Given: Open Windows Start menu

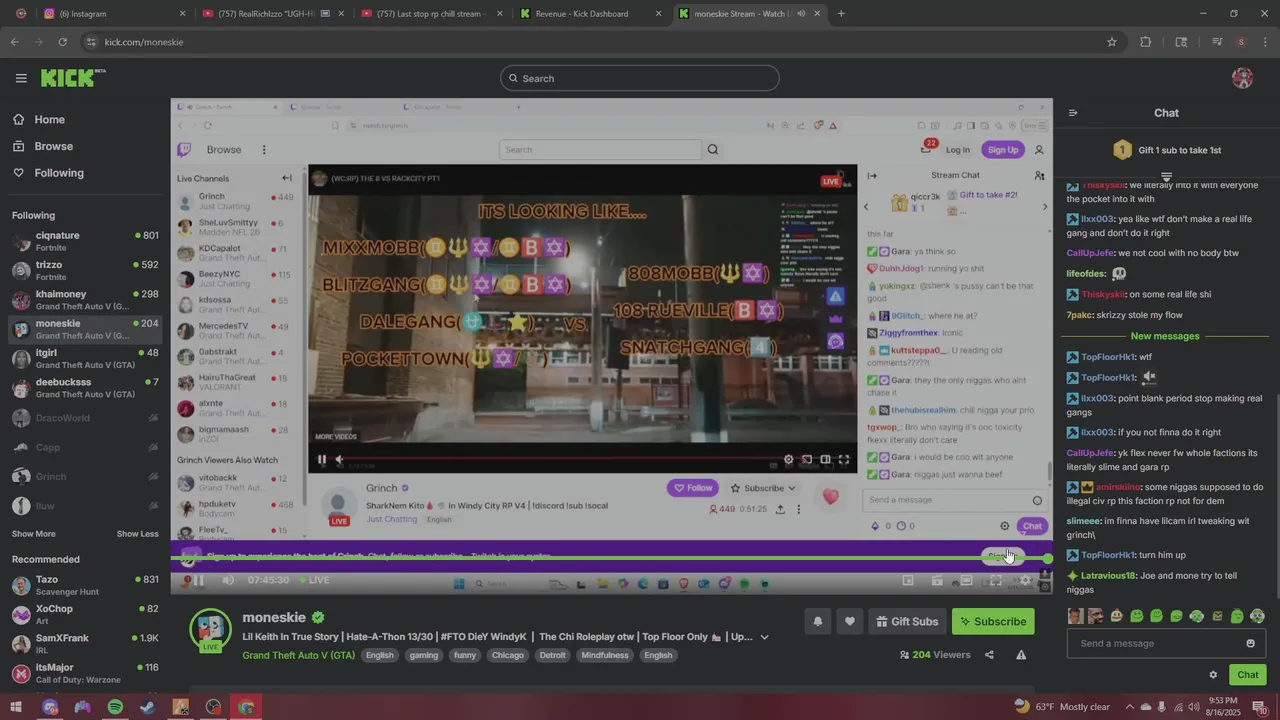Looking at the screenshot, I should click(x=16, y=707).
